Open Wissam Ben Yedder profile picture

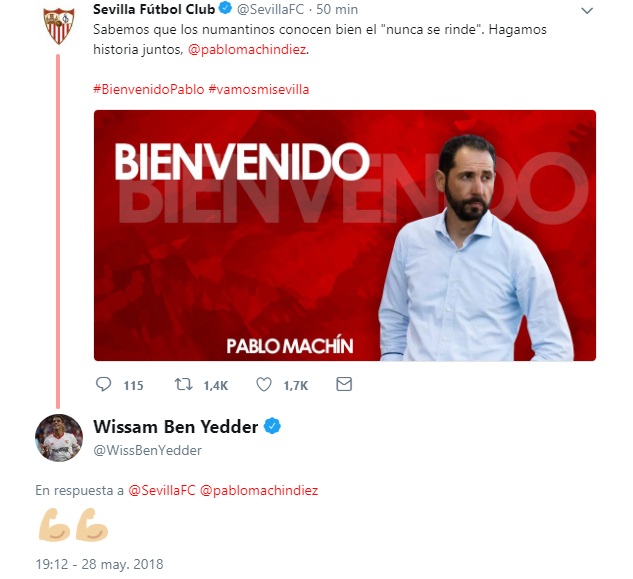(59, 438)
